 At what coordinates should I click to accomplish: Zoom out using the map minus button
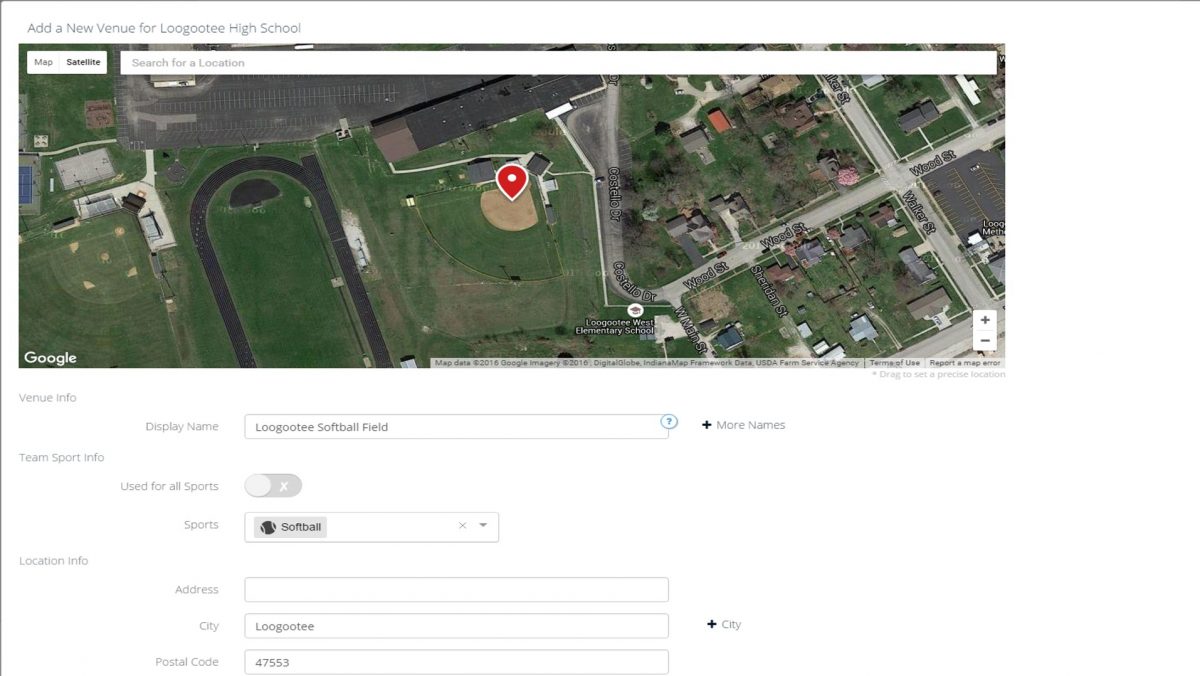click(985, 340)
